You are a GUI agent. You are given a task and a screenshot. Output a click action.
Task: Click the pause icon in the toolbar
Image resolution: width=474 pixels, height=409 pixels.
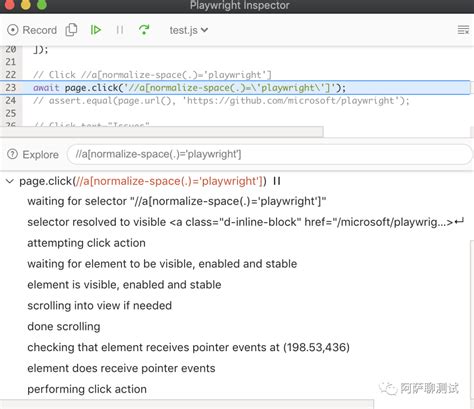120,30
